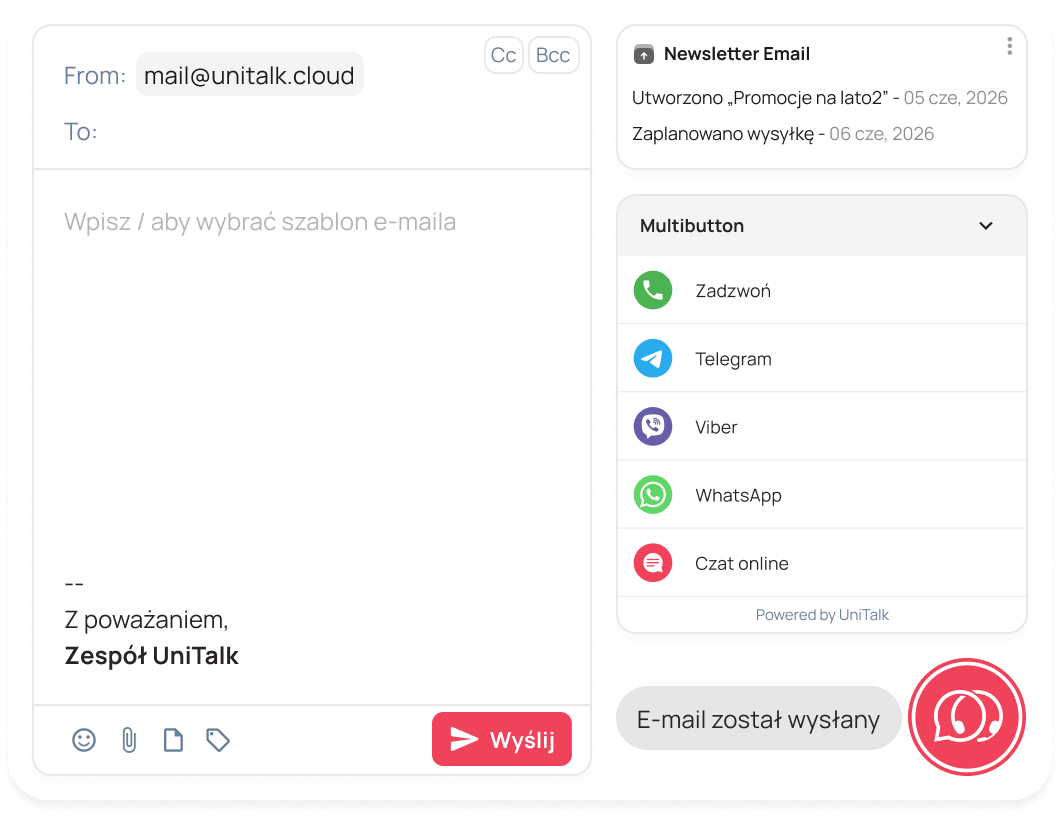The image size is (1060, 816).
Task: Choose the WhatsApp option
Action: (x=822, y=495)
